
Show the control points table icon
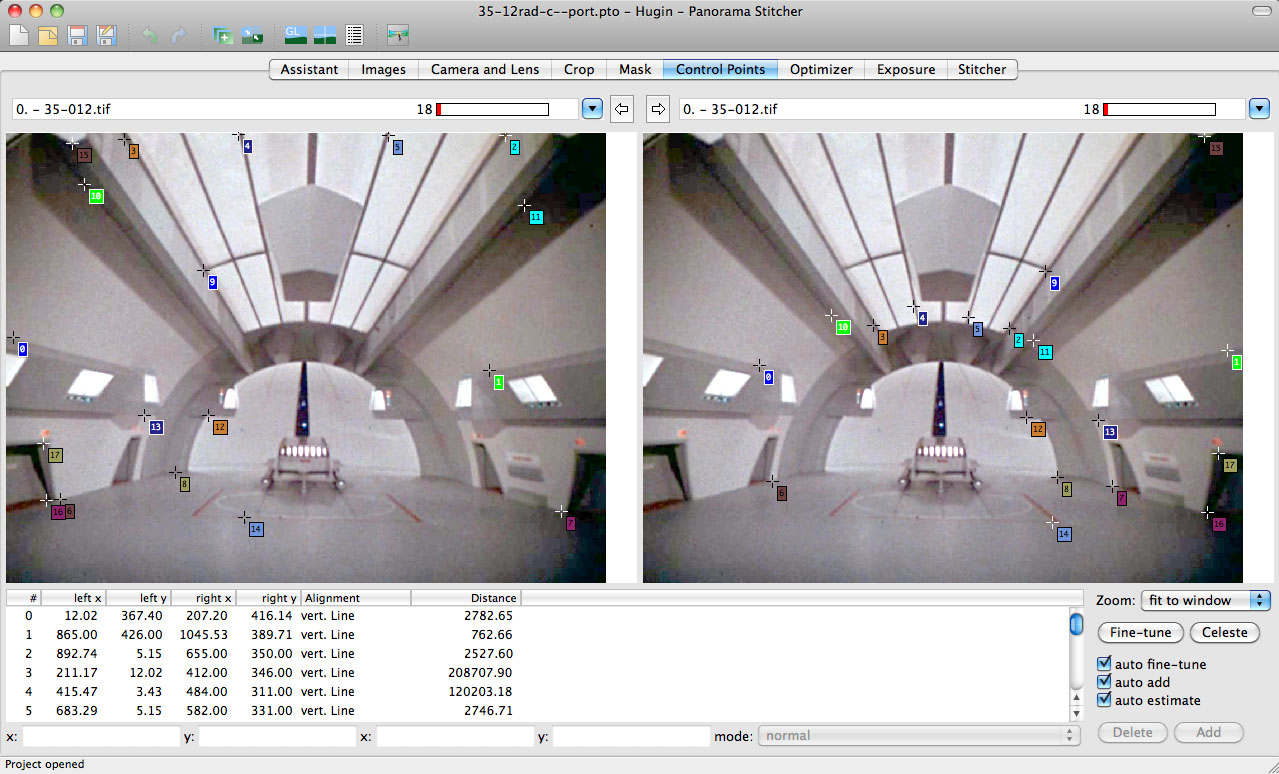coord(353,36)
